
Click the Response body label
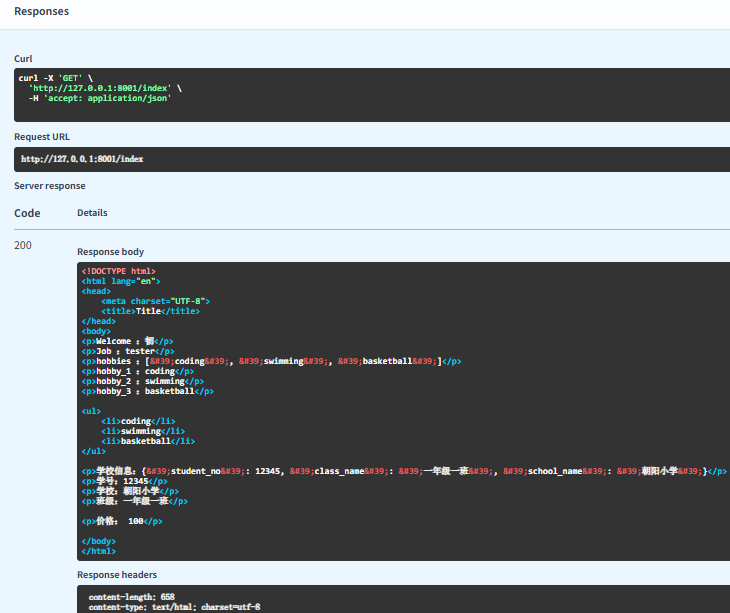point(110,252)
